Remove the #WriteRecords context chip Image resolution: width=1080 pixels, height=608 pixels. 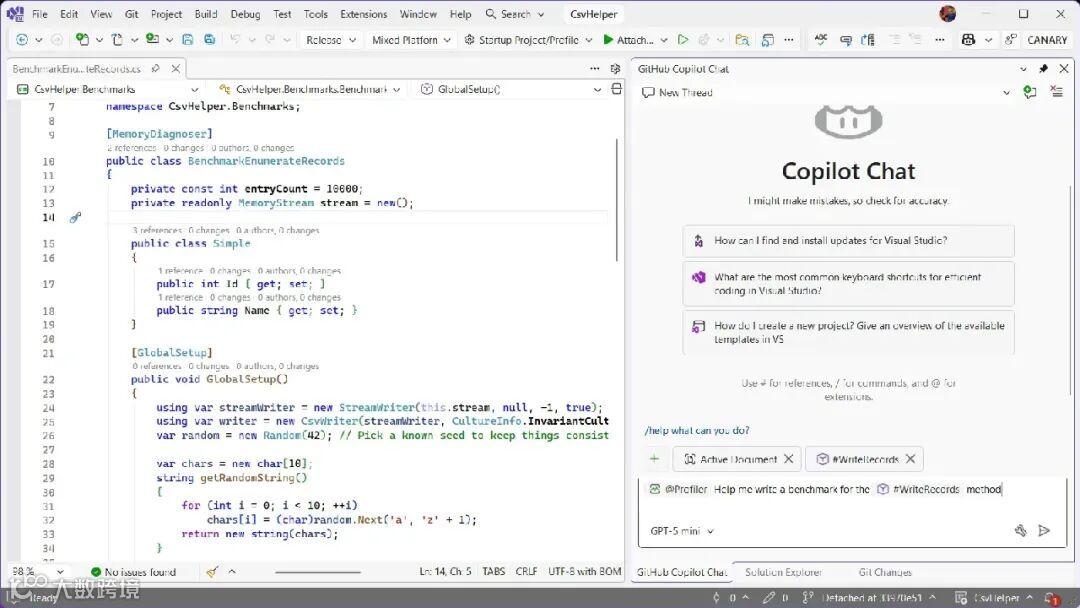911,459
